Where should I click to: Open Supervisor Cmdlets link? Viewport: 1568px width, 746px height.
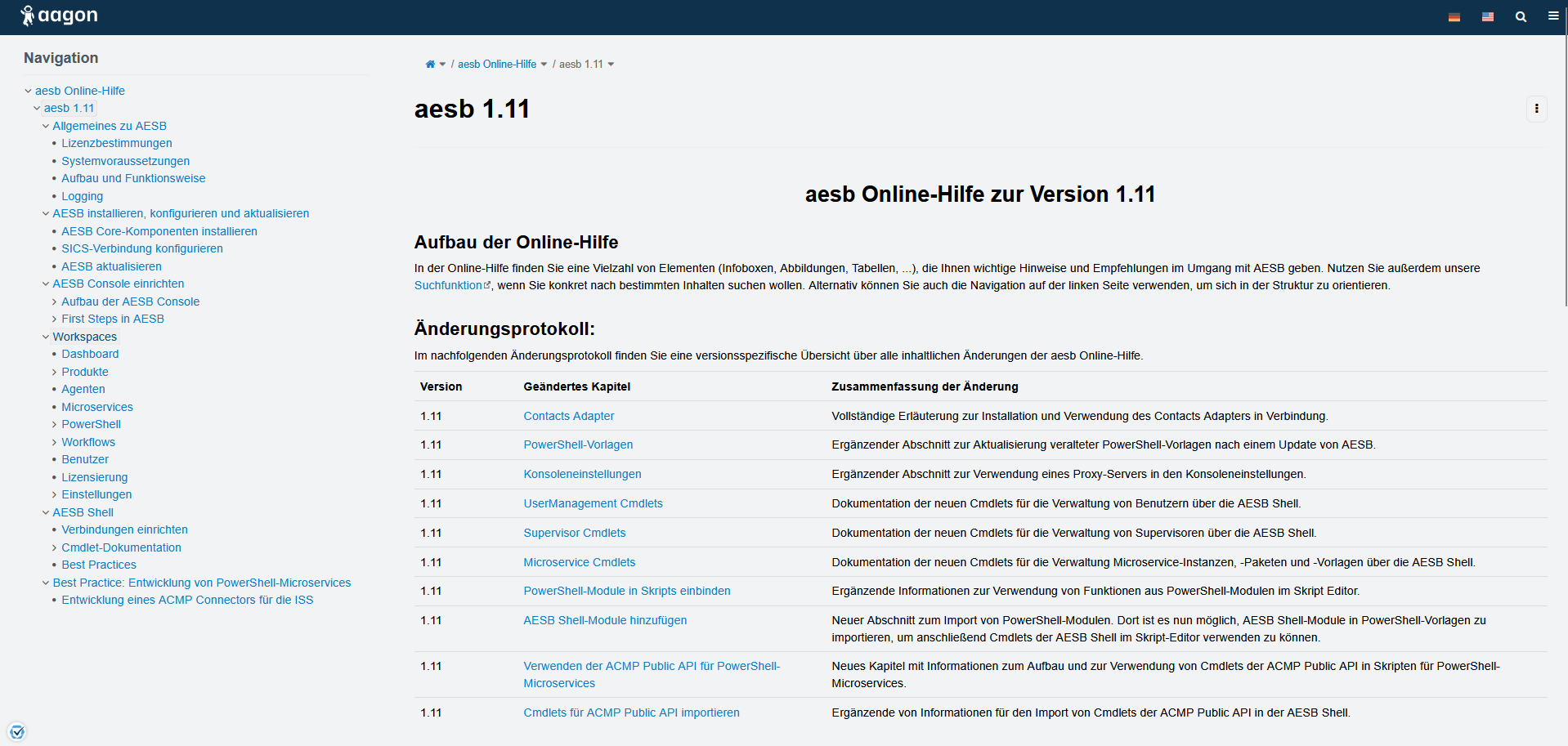click(x=575, y=533)
